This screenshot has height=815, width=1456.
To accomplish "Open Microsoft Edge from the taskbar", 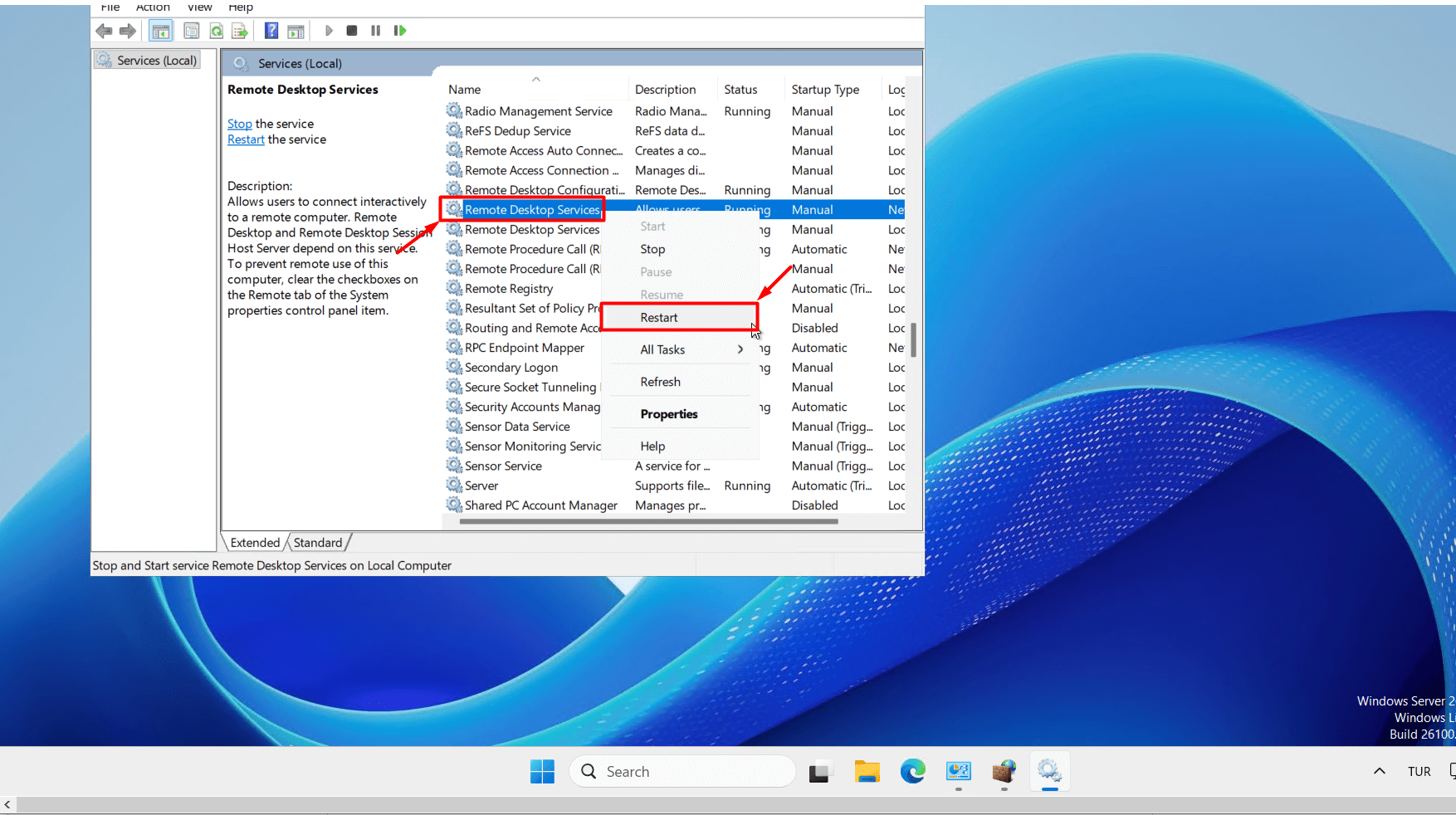I will pos(912,772).
